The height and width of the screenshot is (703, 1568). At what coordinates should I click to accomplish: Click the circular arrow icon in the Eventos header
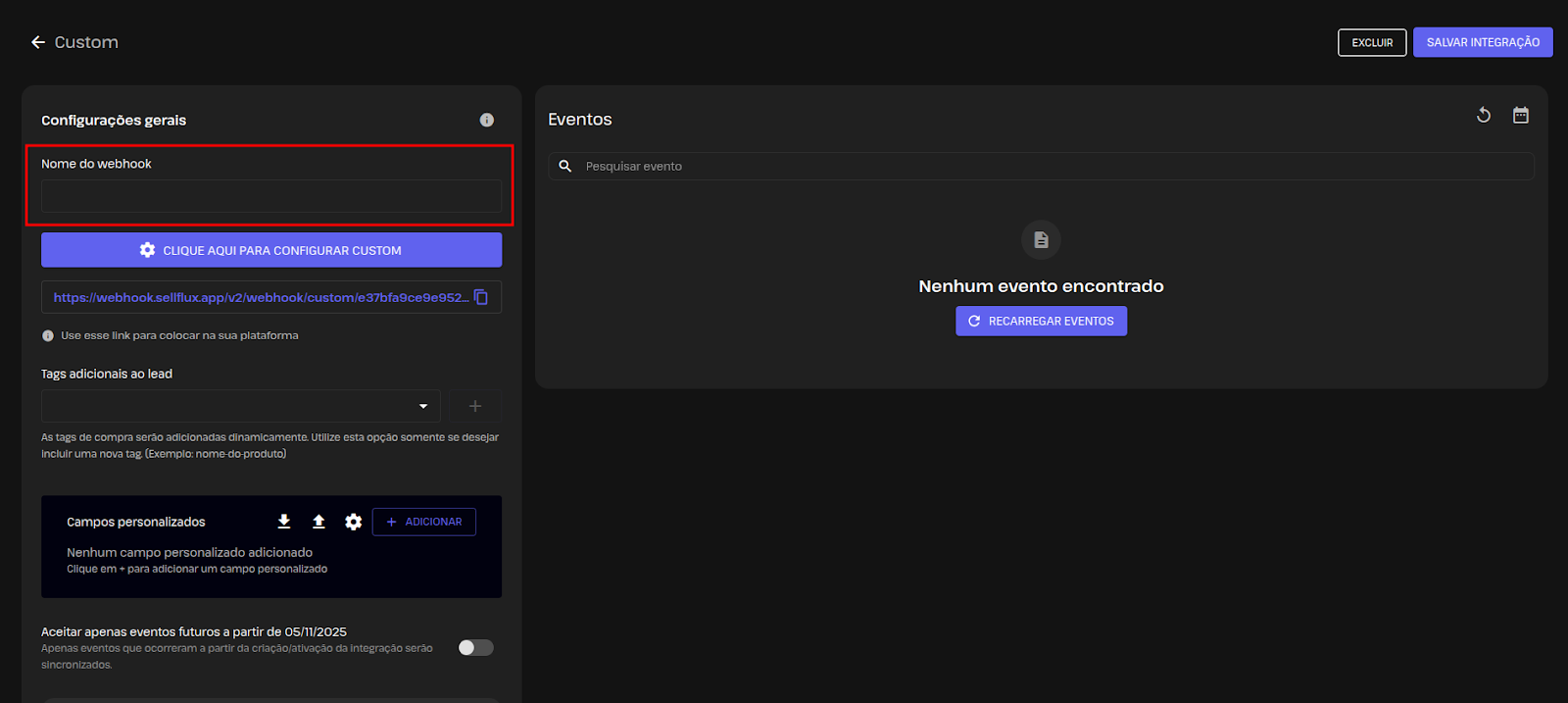pyautogui.click(x=1484, y=116)
